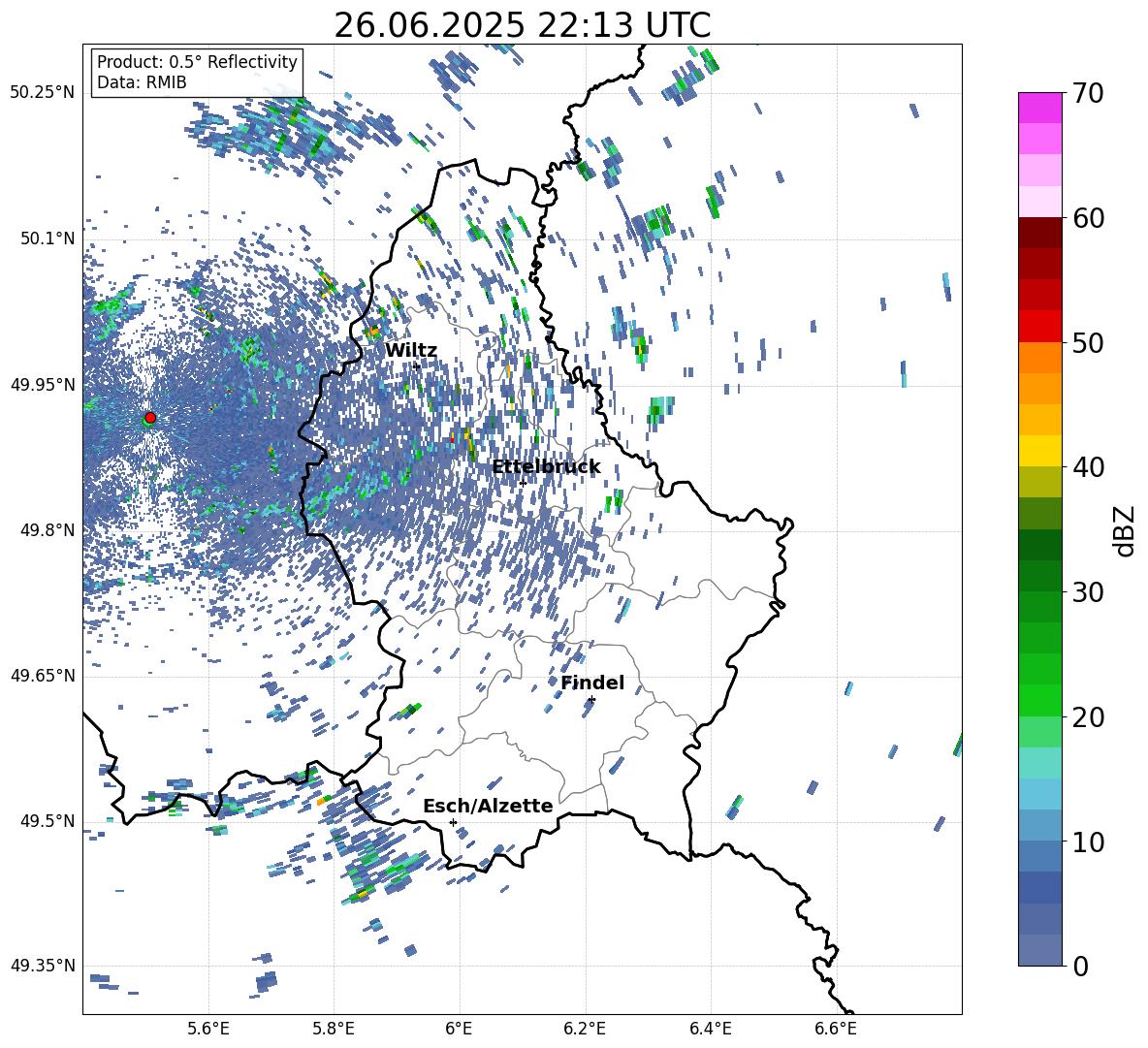
Task: Click the bright green colorbar segment at 20
Action: [1039, 700]
